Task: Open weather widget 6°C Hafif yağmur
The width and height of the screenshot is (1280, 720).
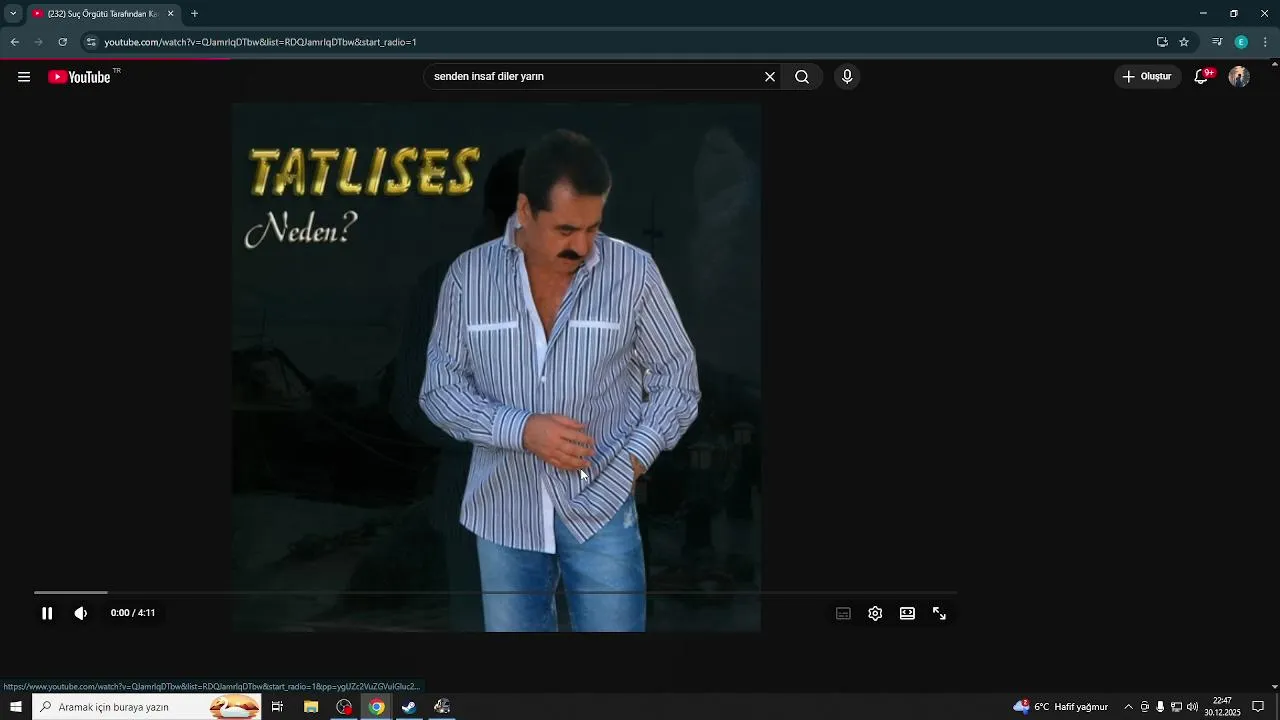Action: [x=1061, y=707]
